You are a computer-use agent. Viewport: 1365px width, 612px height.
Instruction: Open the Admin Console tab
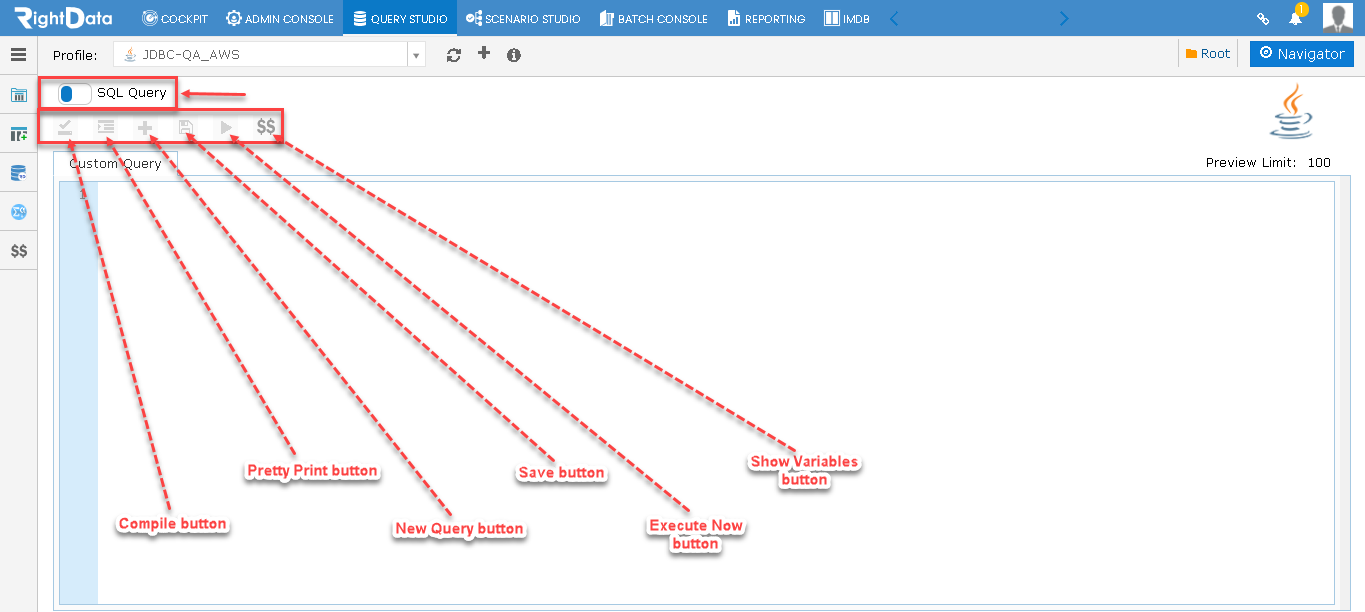pos(280,18)
